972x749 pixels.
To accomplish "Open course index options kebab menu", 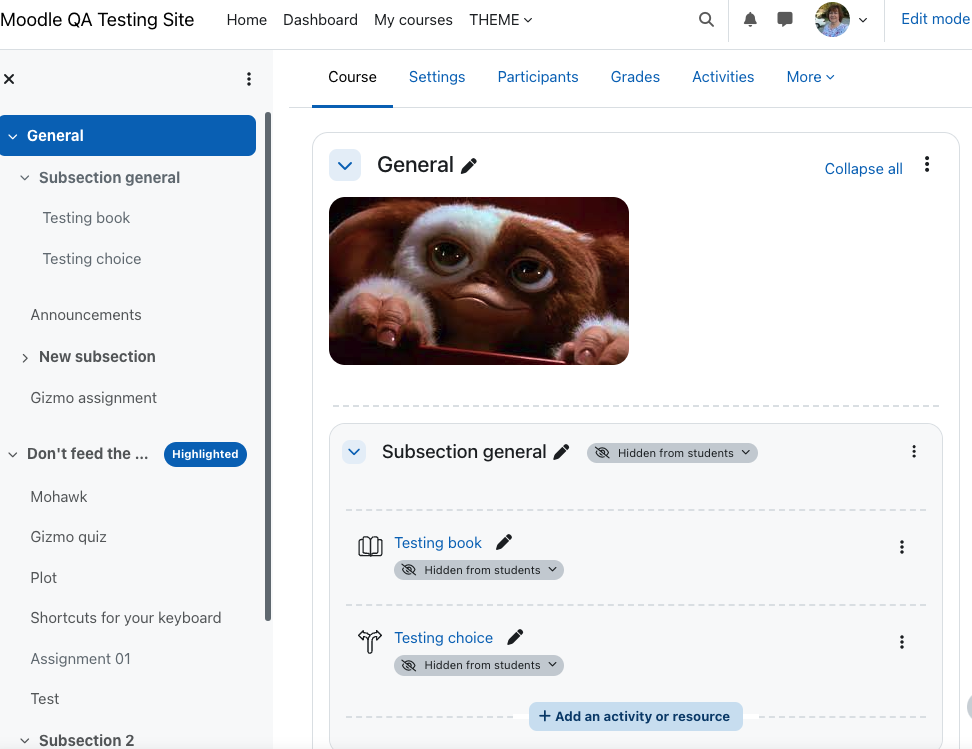I will coord(249,79).
